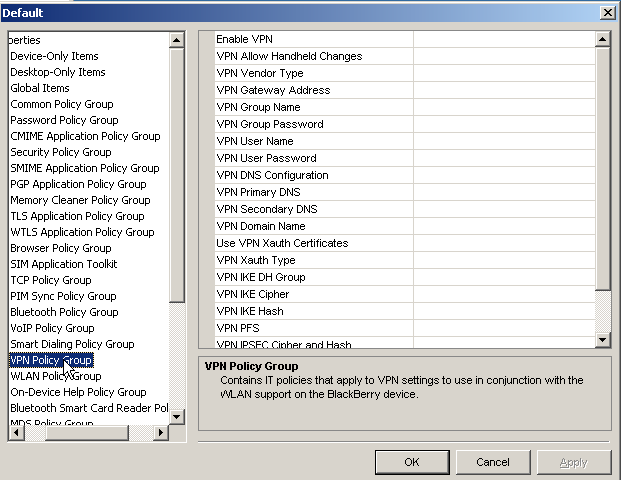Click value cell for VPN Vendor Type

click(504, 73)
